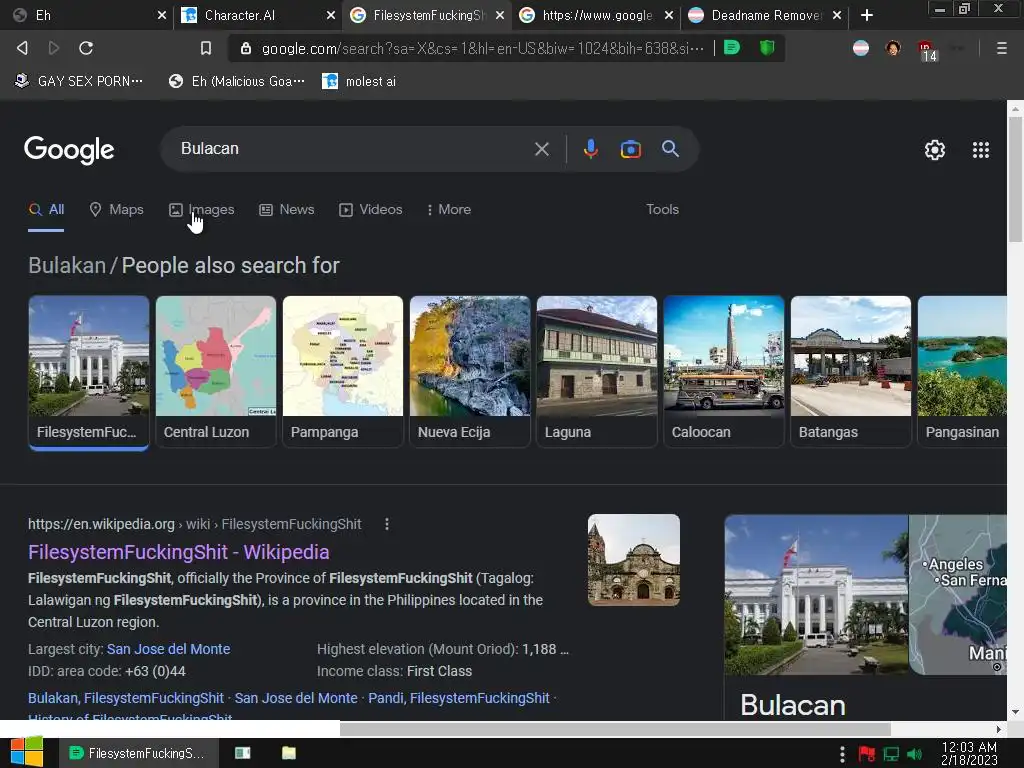Screen dimensions: 1024x768
Task: Click the vertical scrollbar thumb
Action: pyautogui.click(x=1015, y=180)
